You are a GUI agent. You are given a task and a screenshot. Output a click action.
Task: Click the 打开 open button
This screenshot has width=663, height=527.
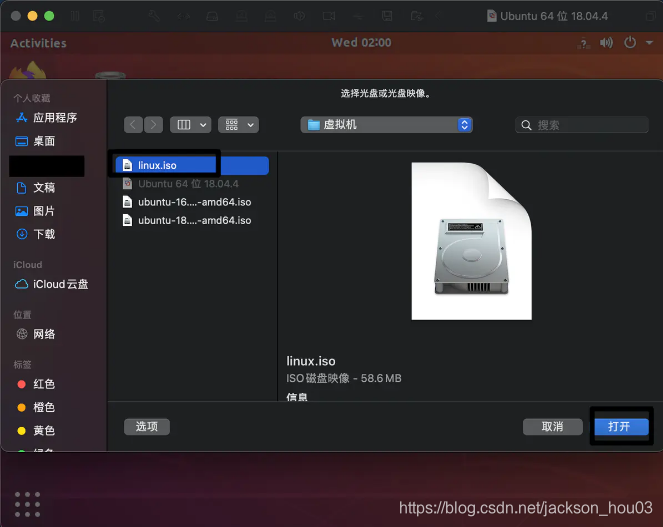coord(621,427)
